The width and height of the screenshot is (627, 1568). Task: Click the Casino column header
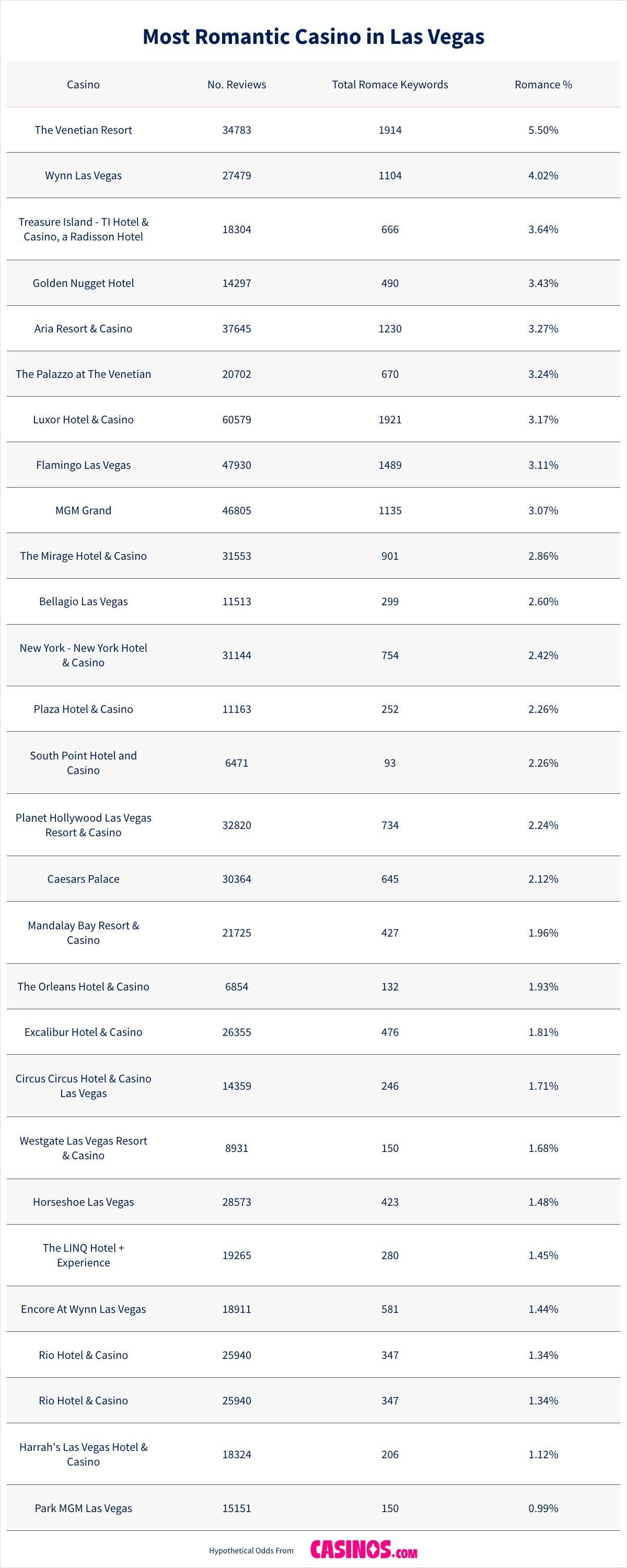(84, 85)
